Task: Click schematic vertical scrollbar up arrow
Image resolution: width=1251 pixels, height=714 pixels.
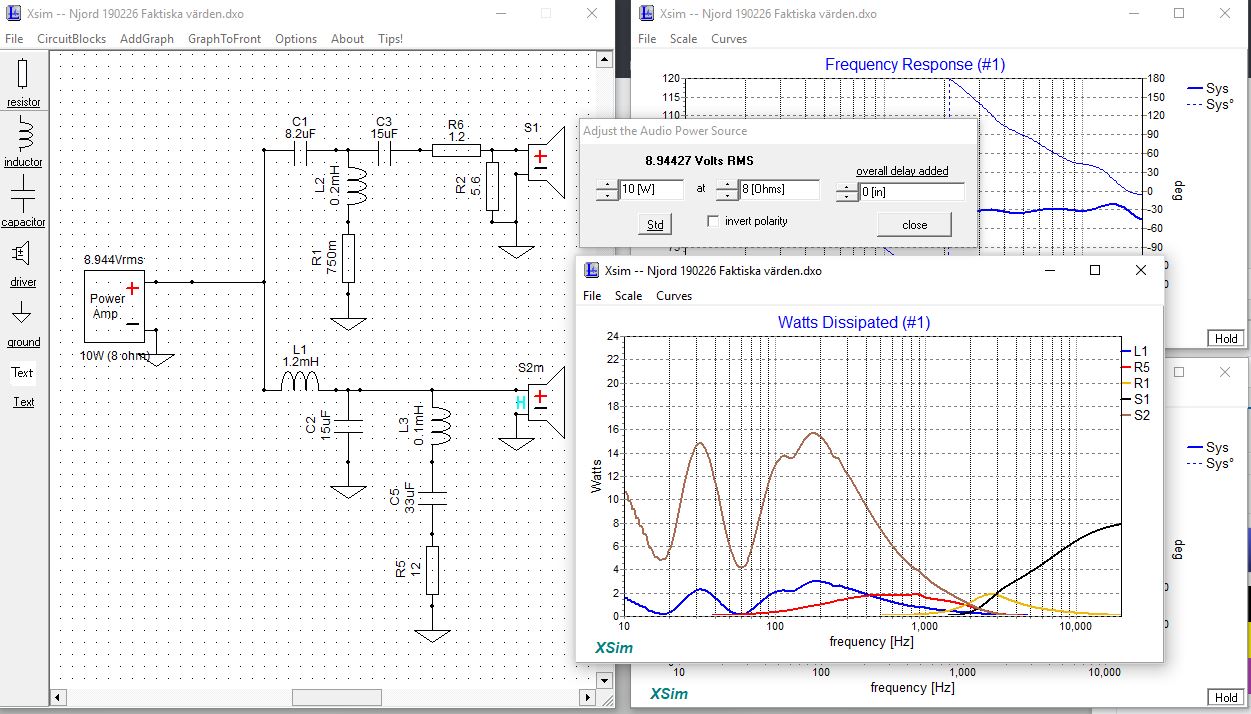Action: click(604, 60)
